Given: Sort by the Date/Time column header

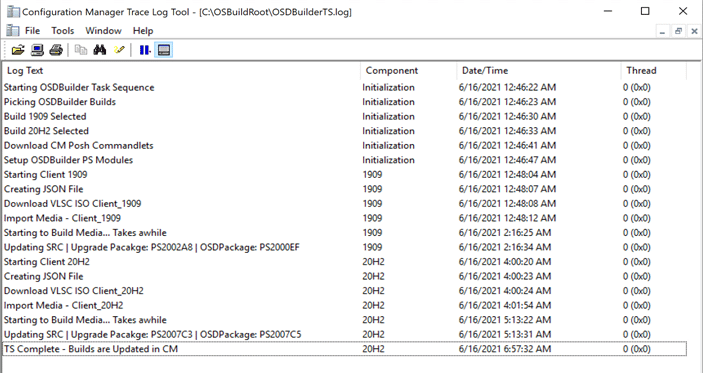Looking at the screenshot, I should tap(538, 70).
